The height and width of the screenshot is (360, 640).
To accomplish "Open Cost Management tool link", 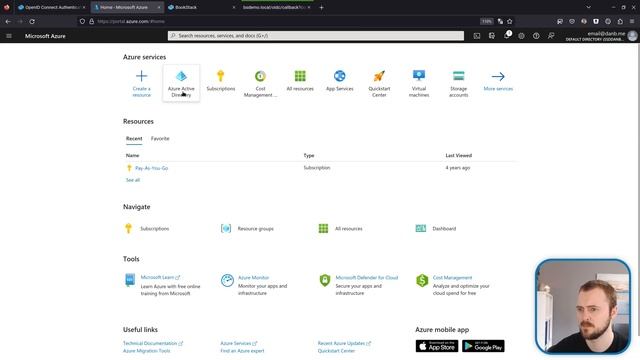I will tap(452, 278).
